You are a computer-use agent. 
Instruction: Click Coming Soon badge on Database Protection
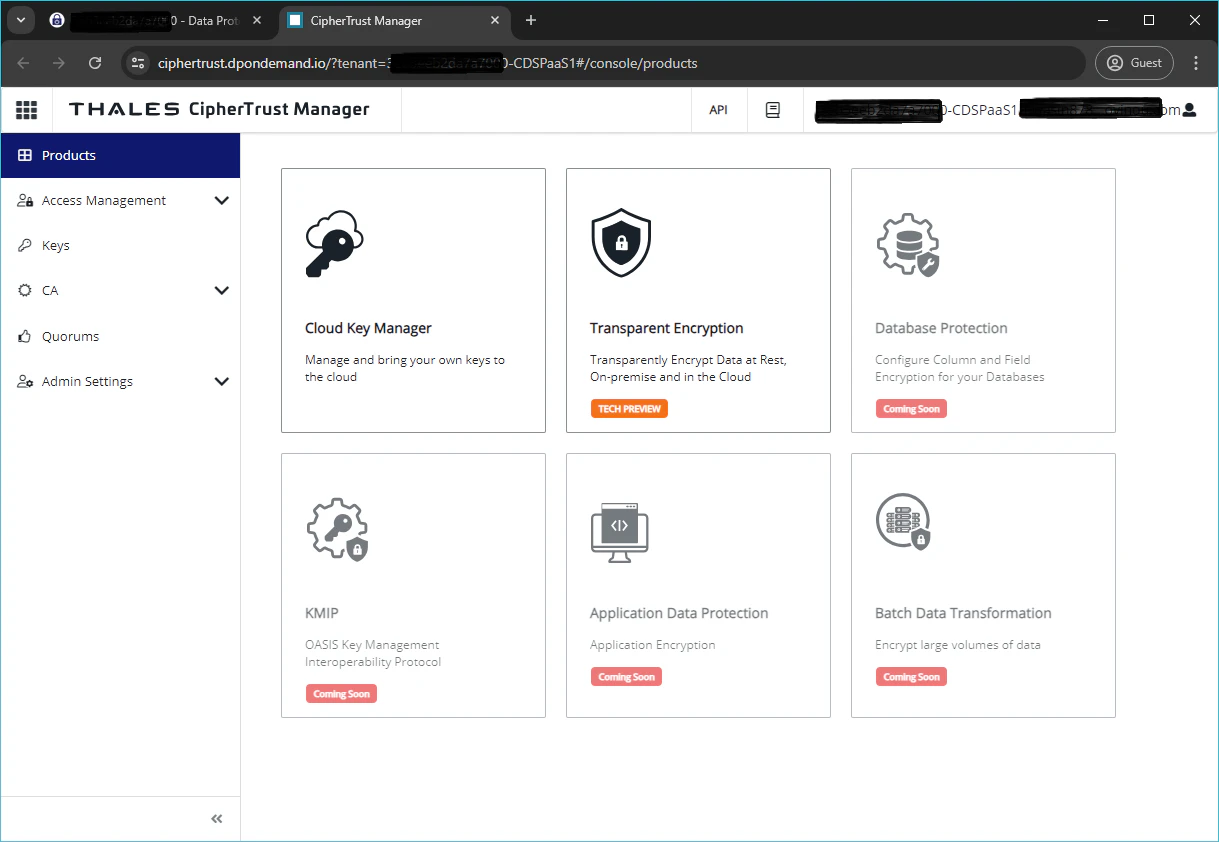pyautogui.click(x=912, y=409)
